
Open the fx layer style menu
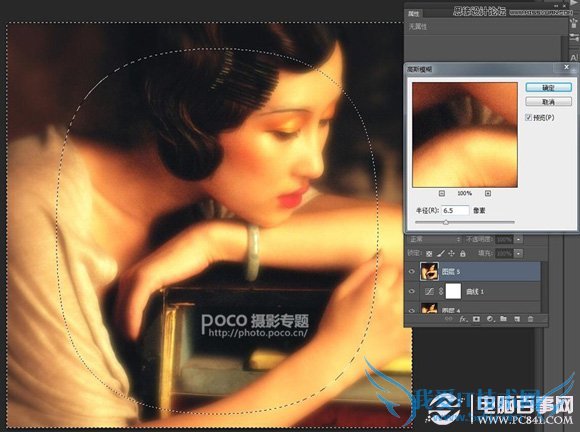pyautogui.click(x=463, y=319)
